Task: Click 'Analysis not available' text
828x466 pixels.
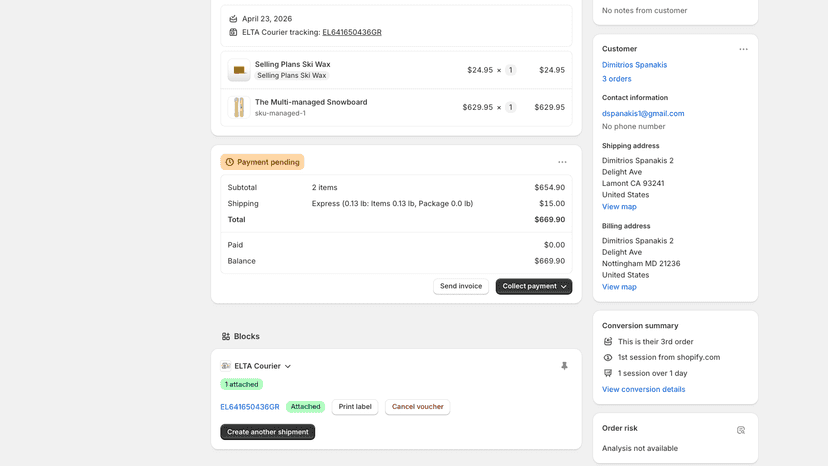Action: [639, 449]
